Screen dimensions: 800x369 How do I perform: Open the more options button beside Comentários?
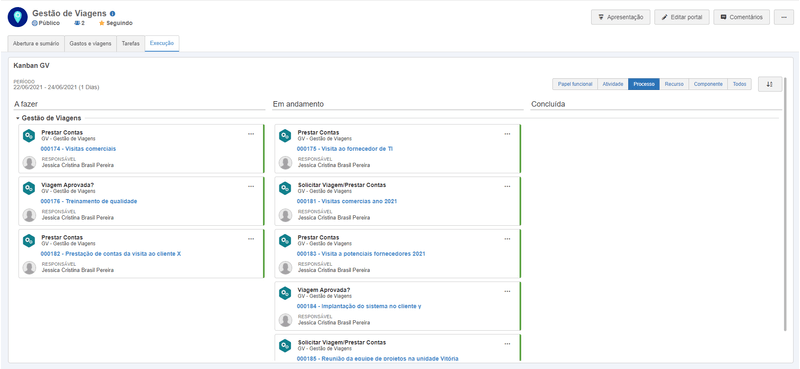click(x=784, y=17)
